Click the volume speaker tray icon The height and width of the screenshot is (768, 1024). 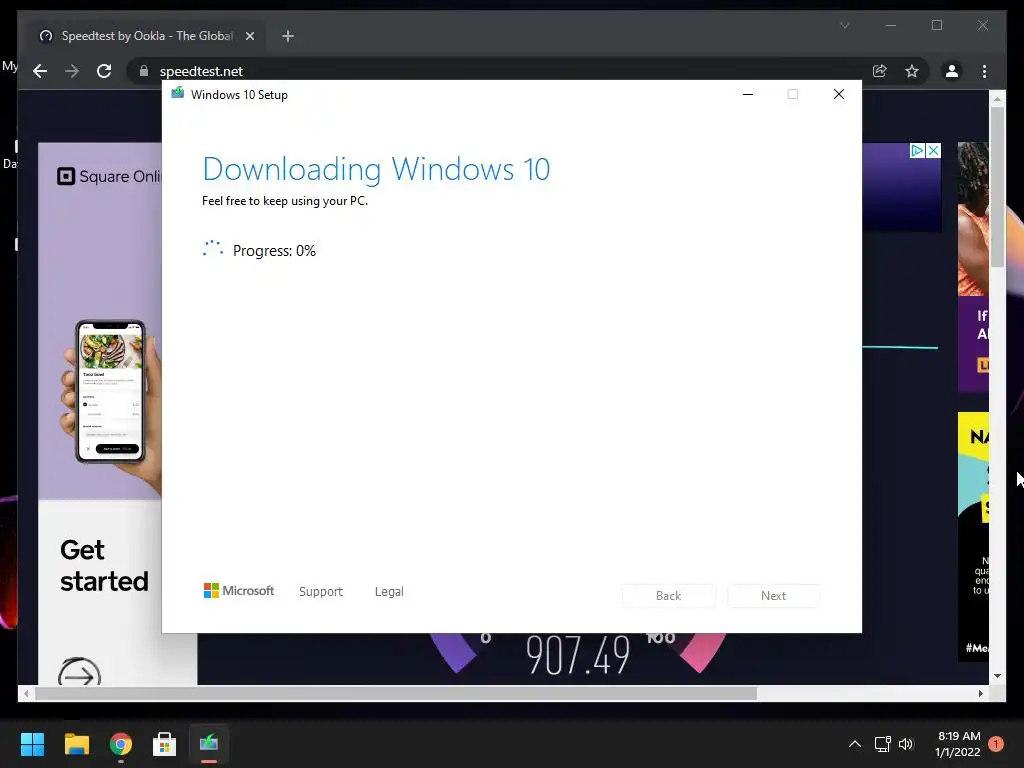[x=906, y=744]
